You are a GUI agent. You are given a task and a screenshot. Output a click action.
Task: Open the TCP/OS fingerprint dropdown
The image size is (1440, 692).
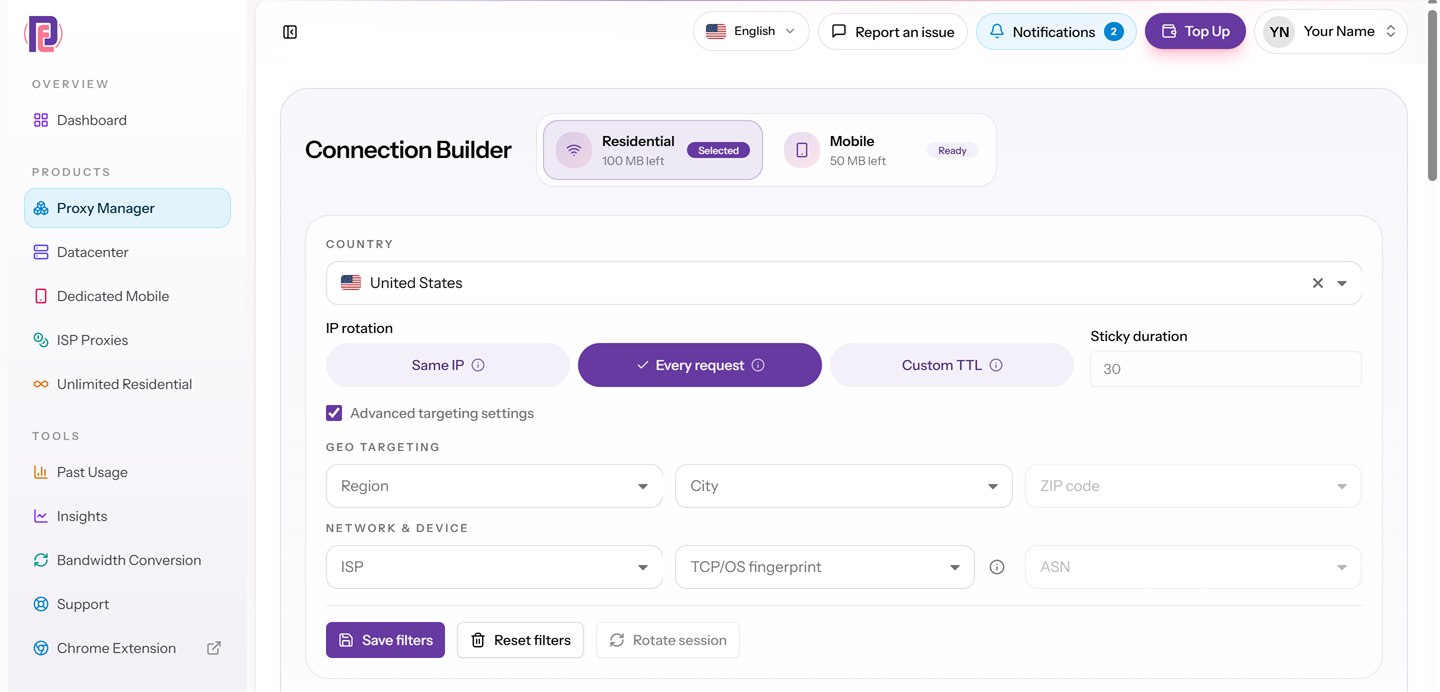tap(825, 567)
